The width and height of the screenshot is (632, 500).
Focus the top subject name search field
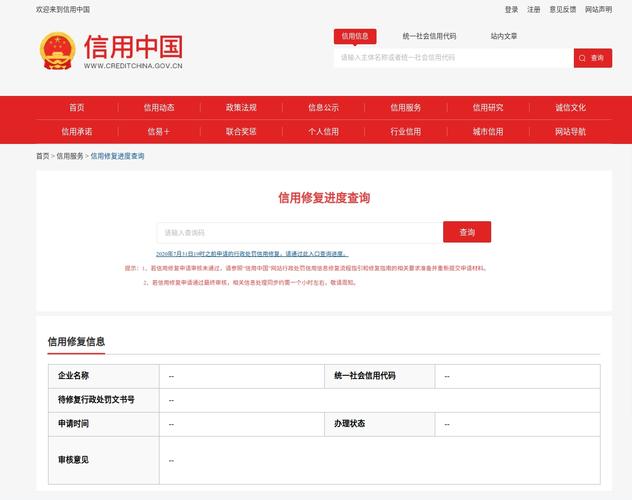[454, 58]
